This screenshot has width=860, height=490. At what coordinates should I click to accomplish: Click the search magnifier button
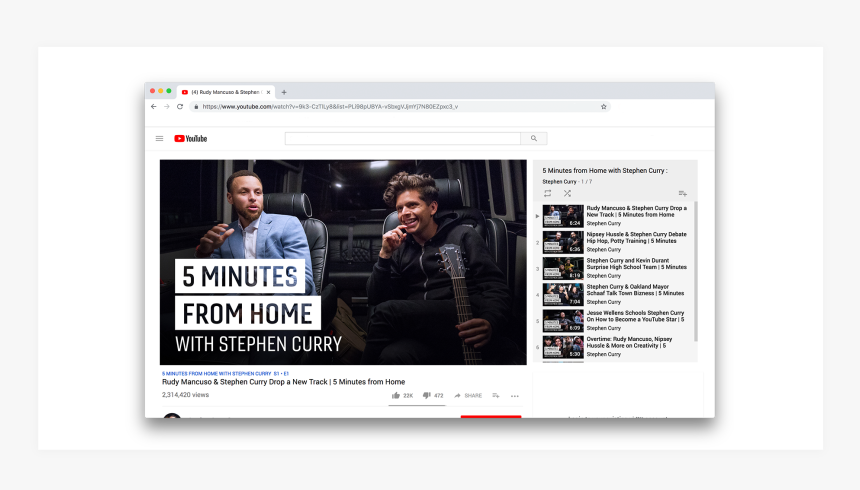click(x=534, y=138)
